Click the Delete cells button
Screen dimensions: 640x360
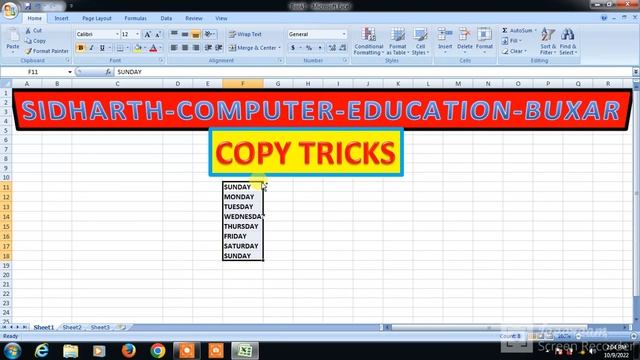(x=464, y=40)
